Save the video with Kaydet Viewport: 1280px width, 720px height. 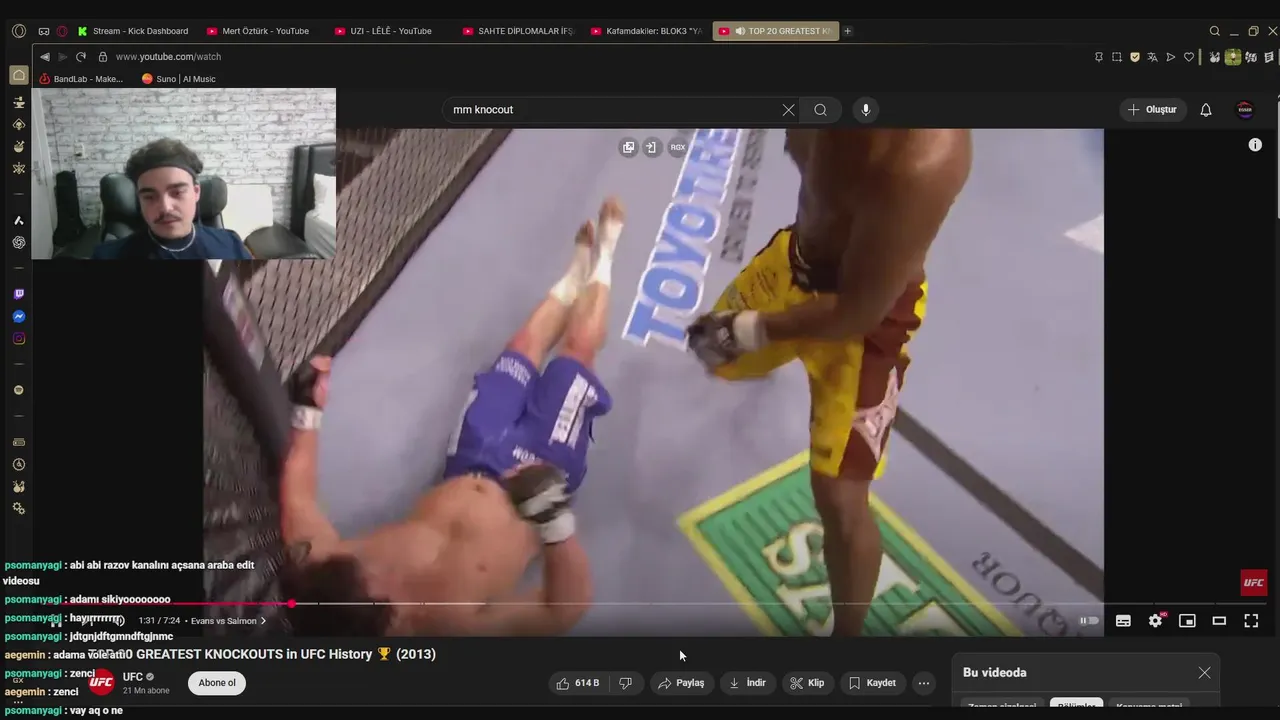coord(872,683)
